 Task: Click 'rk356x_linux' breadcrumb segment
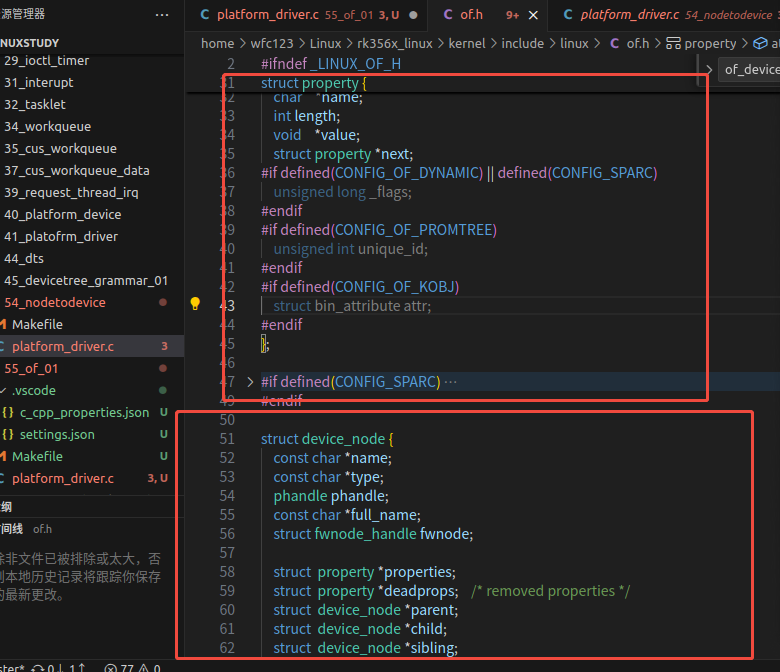[394, 44]
